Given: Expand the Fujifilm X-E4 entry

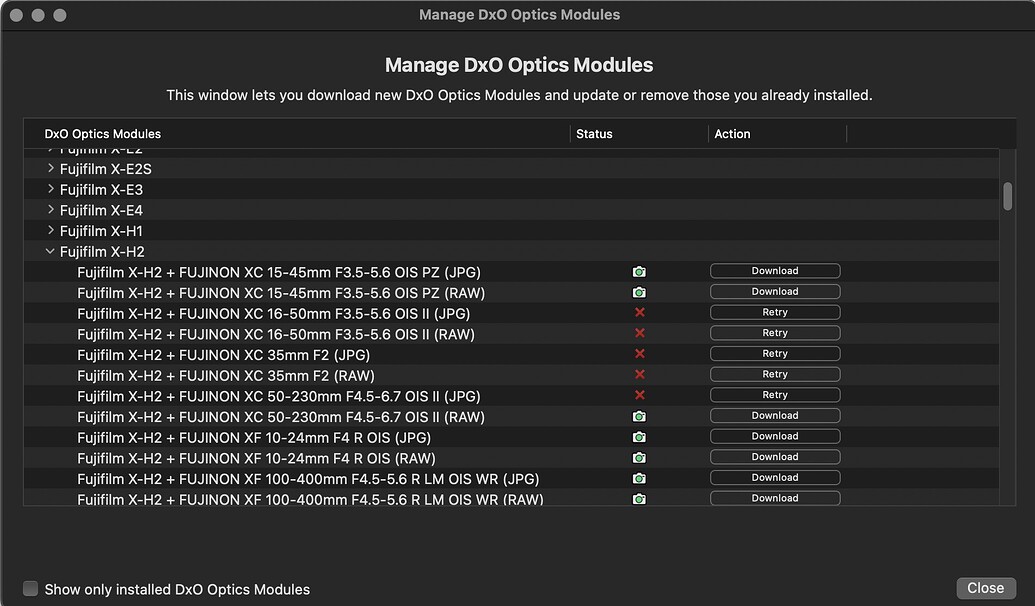Looking at the screenshot, I should point(51,209).
